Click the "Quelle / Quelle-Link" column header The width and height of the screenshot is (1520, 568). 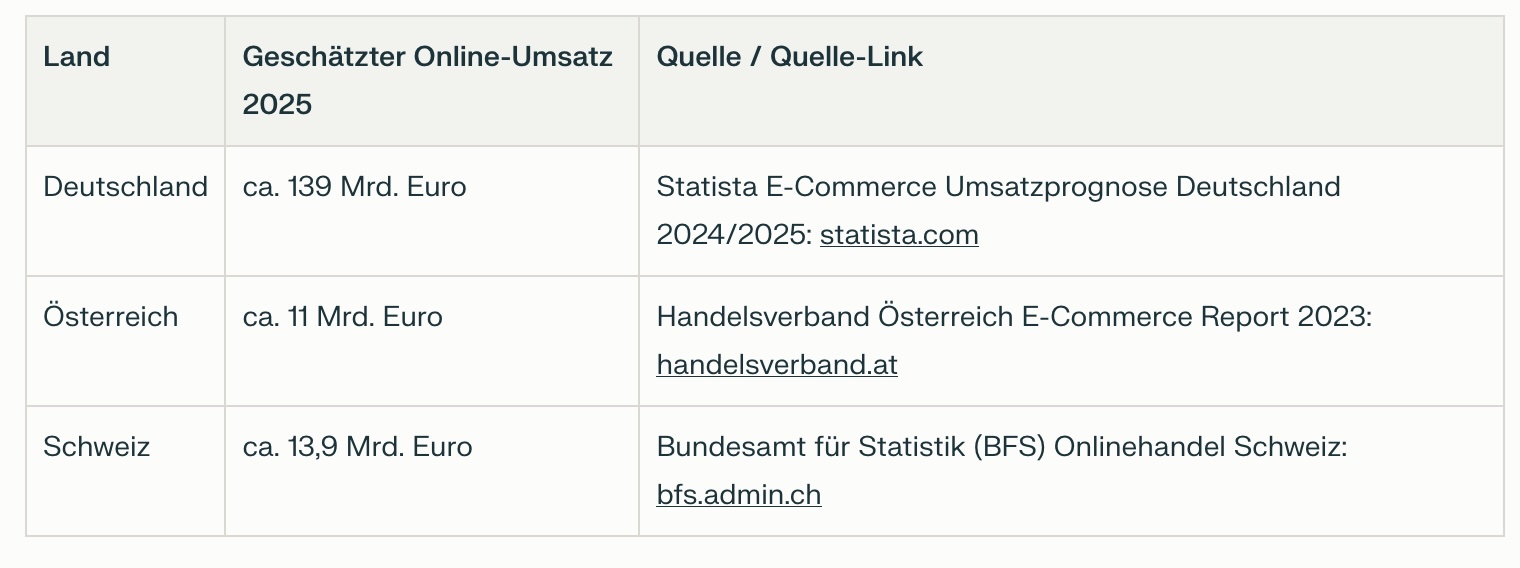[790, 57]
